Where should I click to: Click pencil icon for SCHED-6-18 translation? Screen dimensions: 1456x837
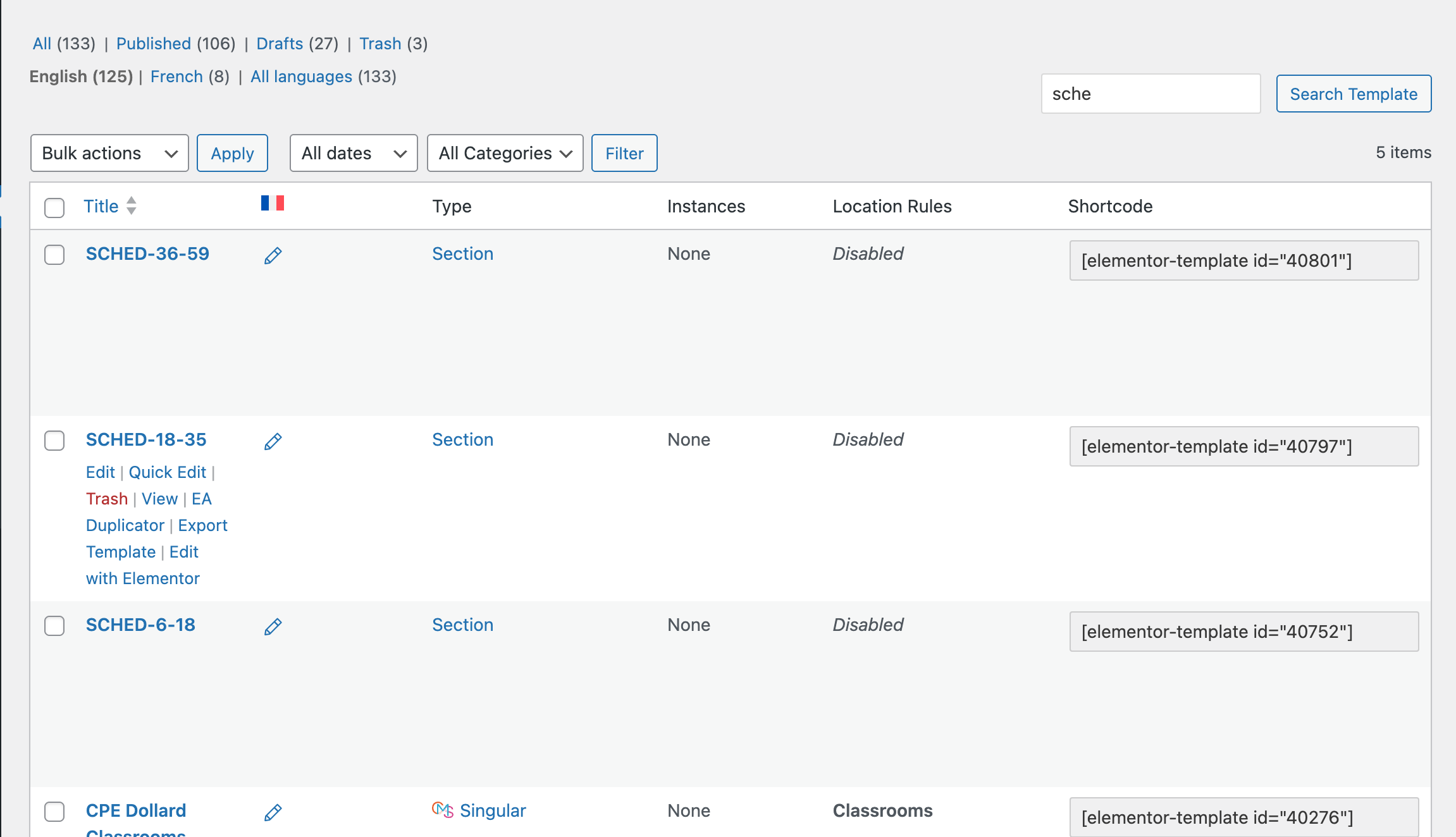(x=273, y=627)
